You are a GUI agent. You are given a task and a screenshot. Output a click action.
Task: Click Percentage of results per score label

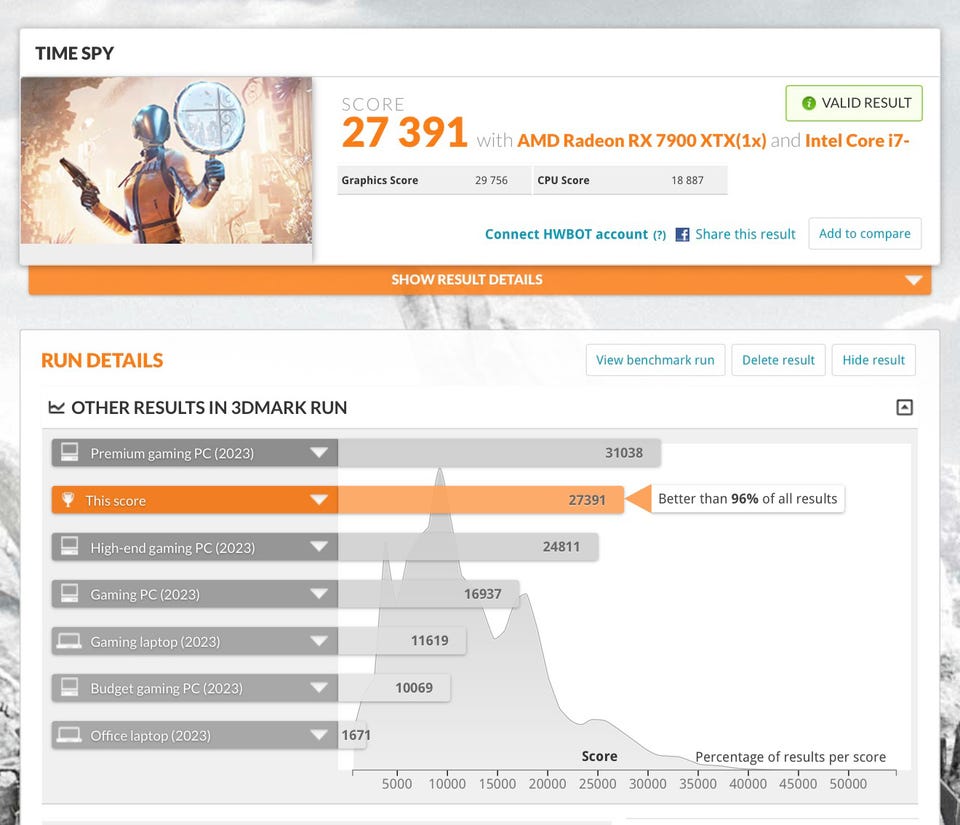(790, 757)
